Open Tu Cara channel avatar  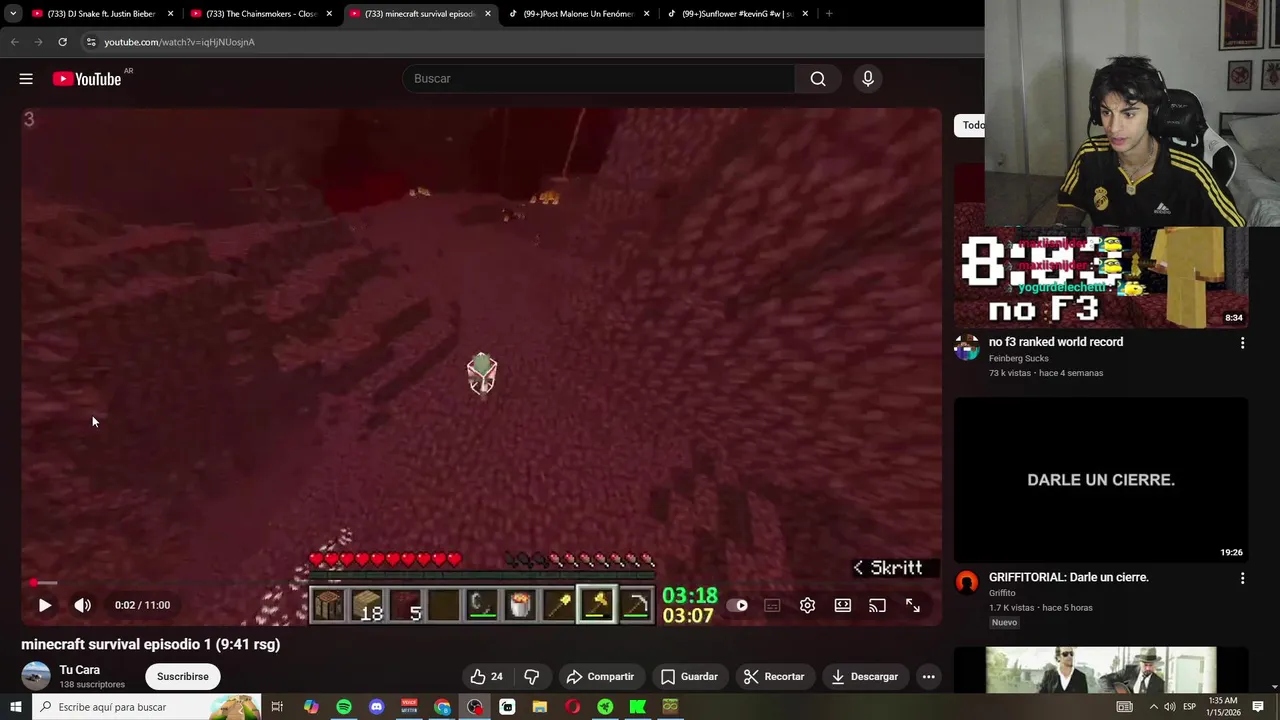coord(36,676)
